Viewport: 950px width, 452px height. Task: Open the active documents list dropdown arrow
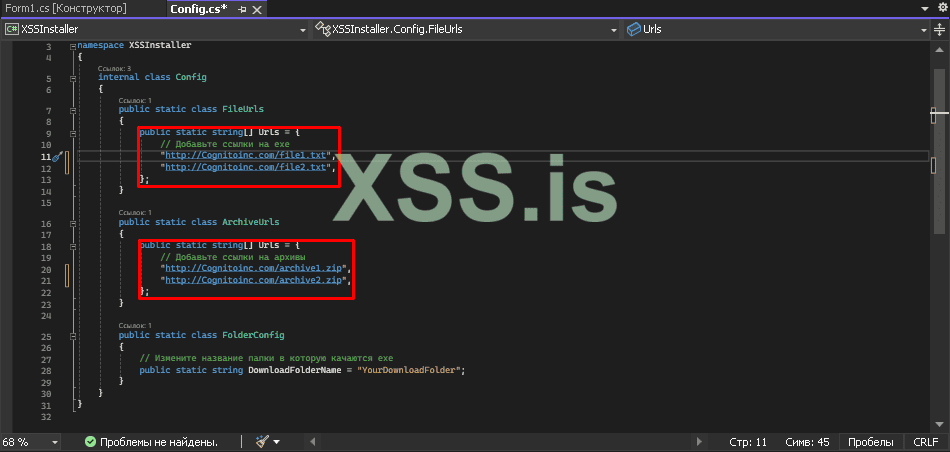(x=925, y=8)
